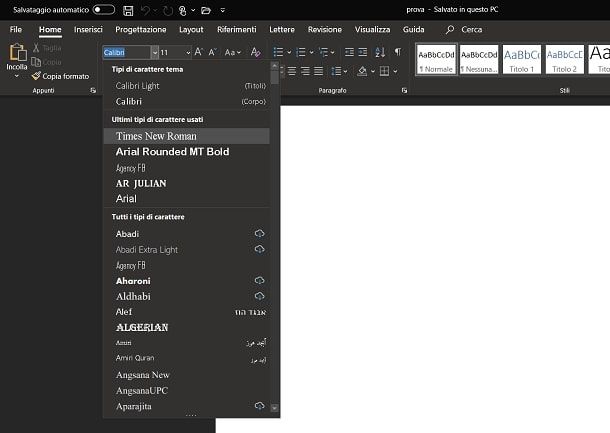Click the line spacing icon

coord(336,71)
